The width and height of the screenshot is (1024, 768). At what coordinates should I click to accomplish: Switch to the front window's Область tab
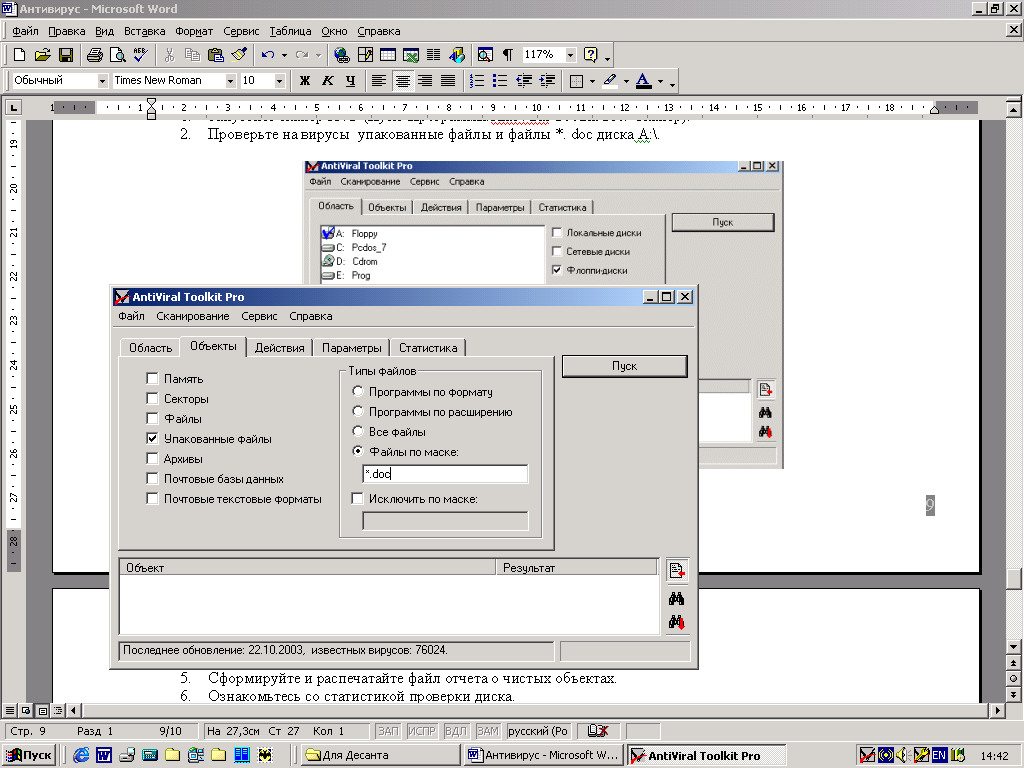150,347
